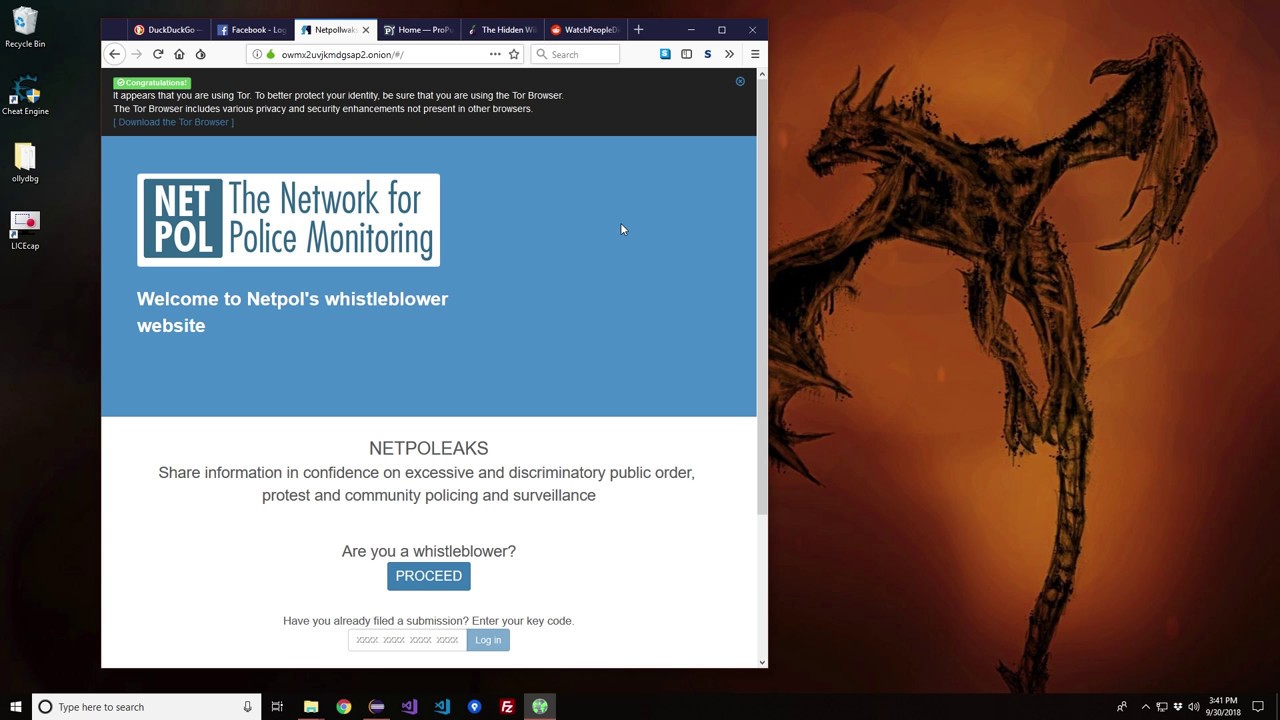Select Cheat Engine desktop shortcut
This screenshot has height=720, width=1280.
(25, 96)
